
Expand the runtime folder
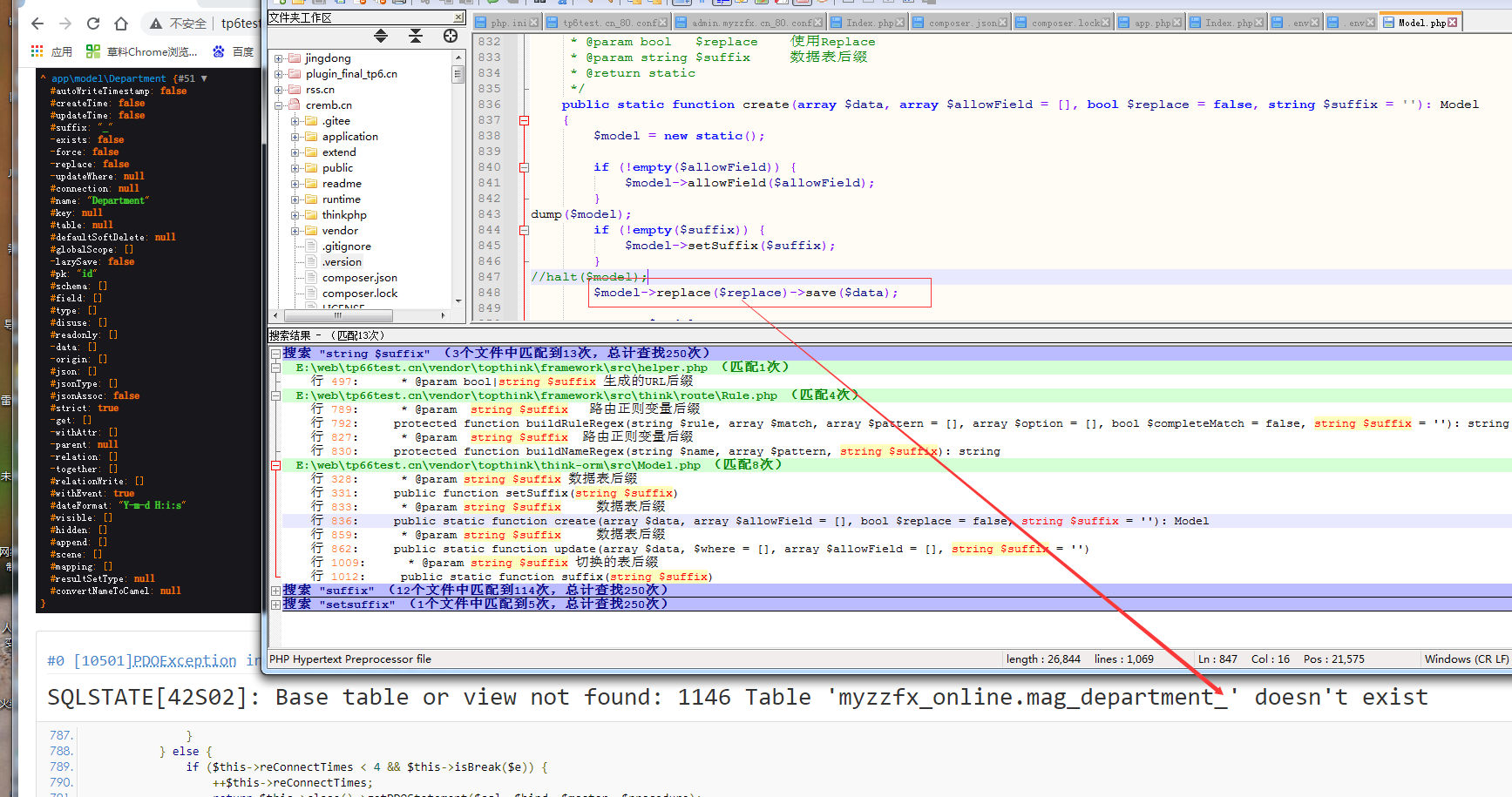point(295,199)
